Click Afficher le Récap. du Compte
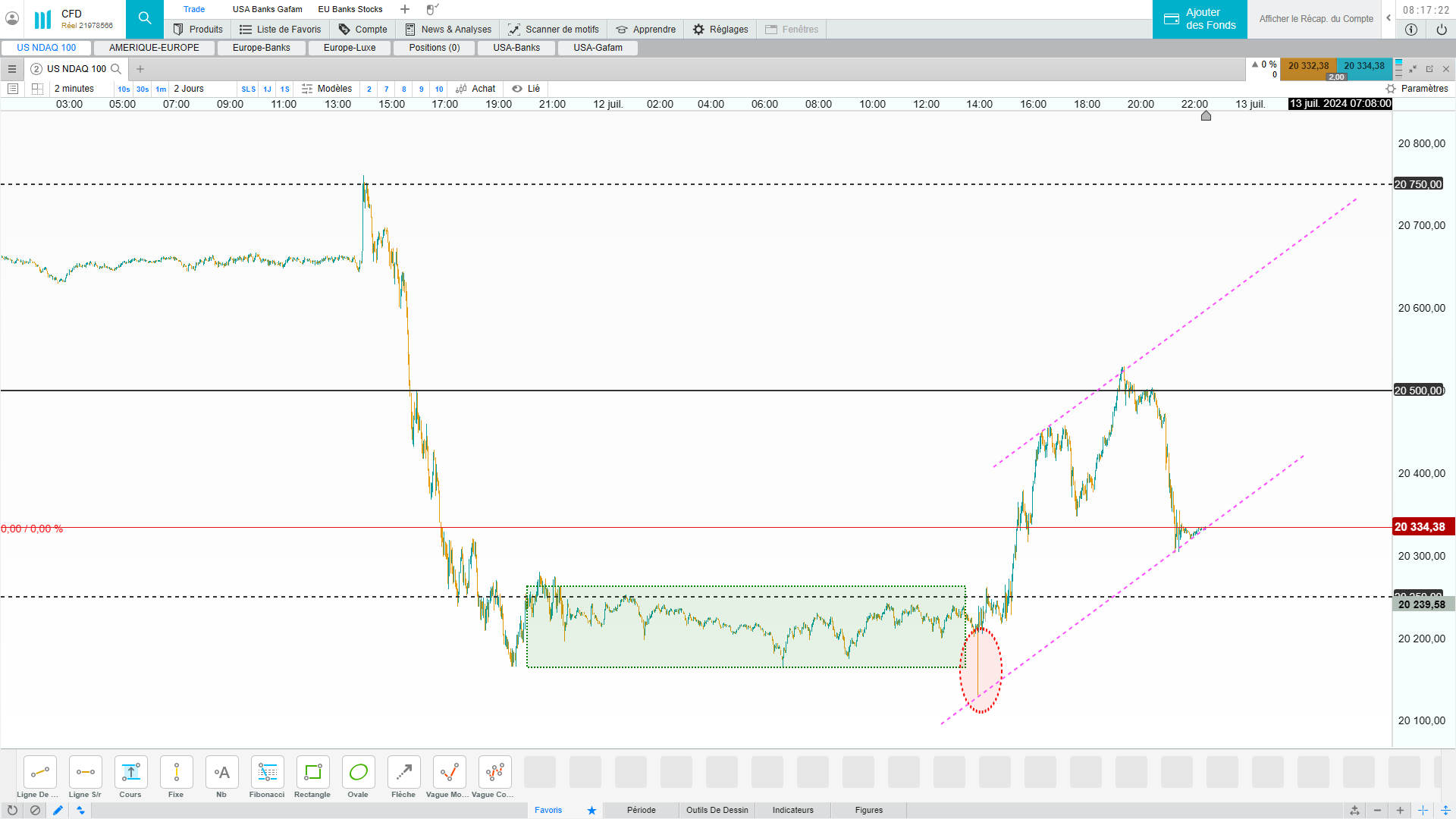This screenshot has height=819, width=1456. (x=1316, y=19)
